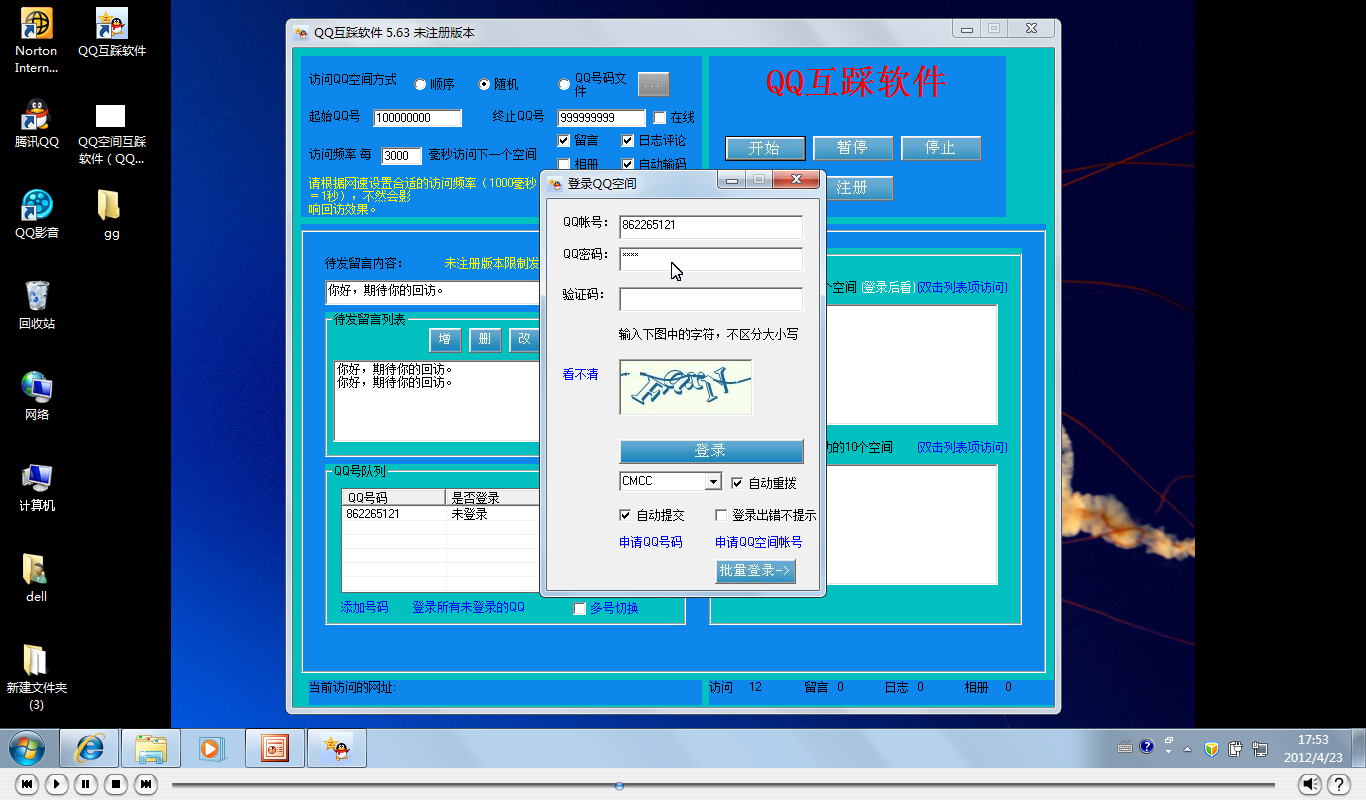Image resolution: width=1366 pixels, height=800 pixels.
Task: Open the Norton Internet Security desktop icon
Action: [36, 40]
